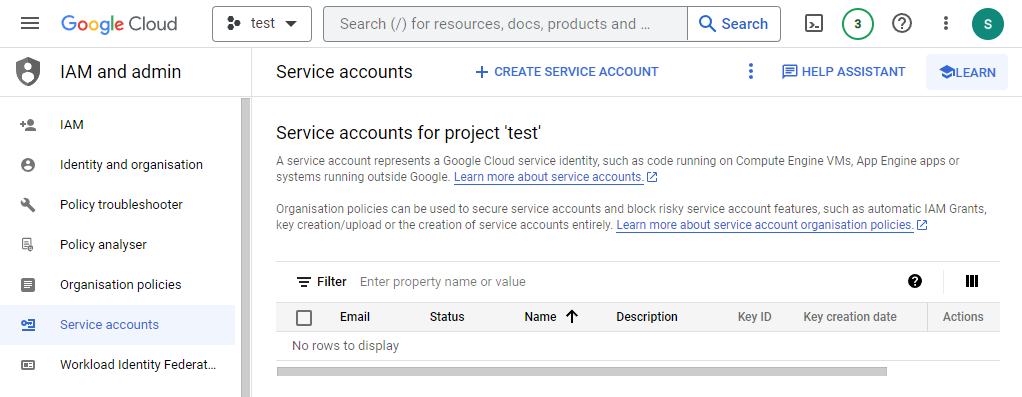Click the blue Search button
Viewport: 1022px width, 397px height.
point(734,24)
